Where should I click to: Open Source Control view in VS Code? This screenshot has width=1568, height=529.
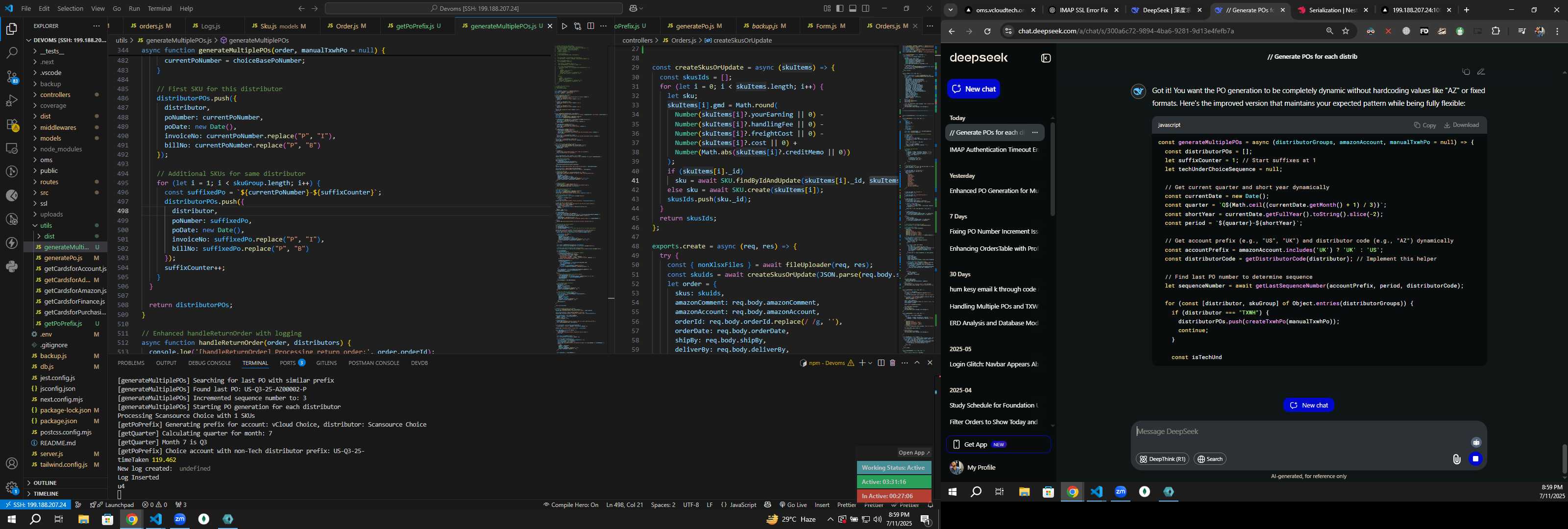[12, 77]
